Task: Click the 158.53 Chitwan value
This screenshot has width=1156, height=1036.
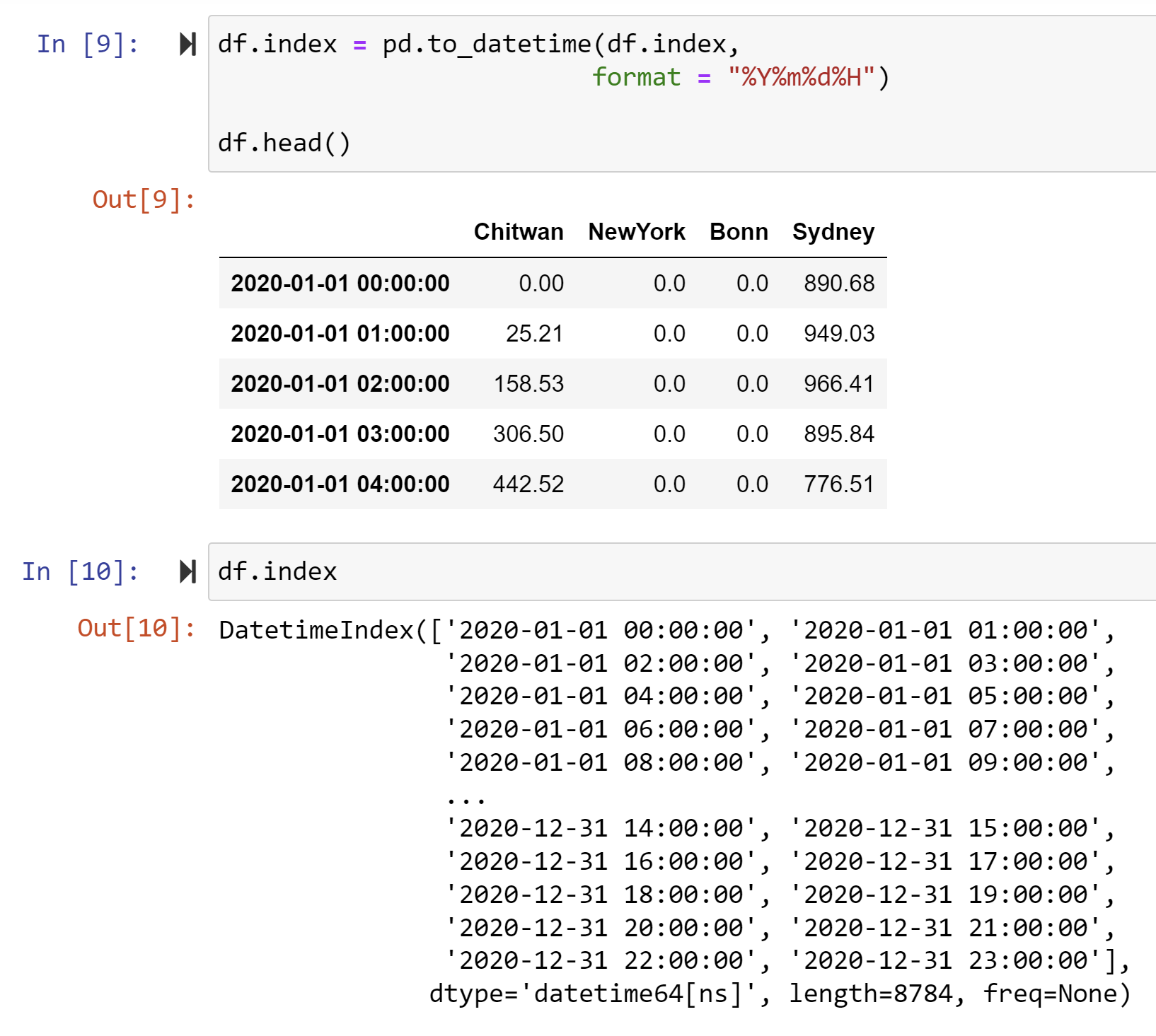Action: (x=528, y=384)
